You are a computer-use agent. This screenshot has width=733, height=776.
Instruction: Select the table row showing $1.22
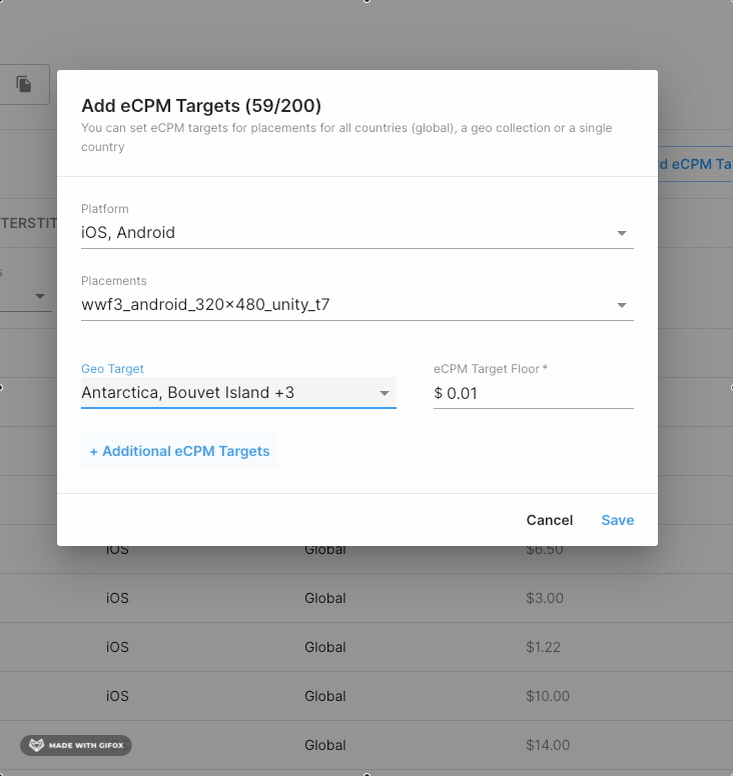pos(366,647)
